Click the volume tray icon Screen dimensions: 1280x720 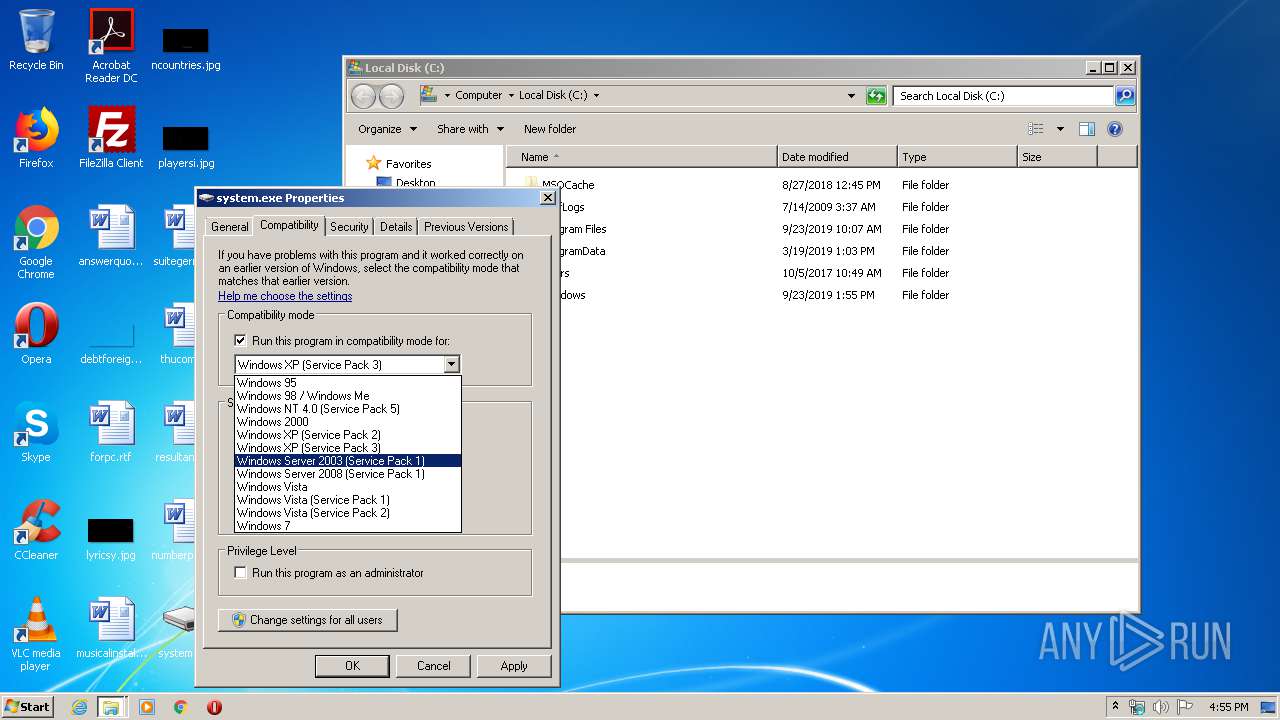(1160, 707)
